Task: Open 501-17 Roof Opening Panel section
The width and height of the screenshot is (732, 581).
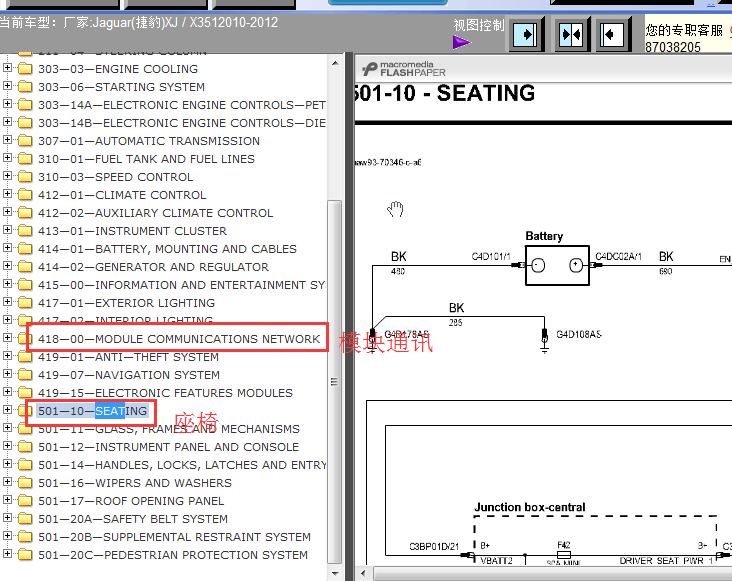Action: (x=131, y=501)
